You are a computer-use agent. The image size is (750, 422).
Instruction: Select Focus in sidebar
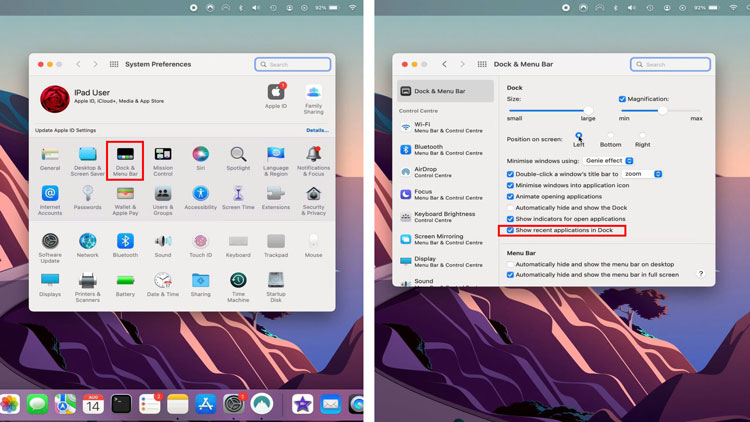tap(445, 194)
